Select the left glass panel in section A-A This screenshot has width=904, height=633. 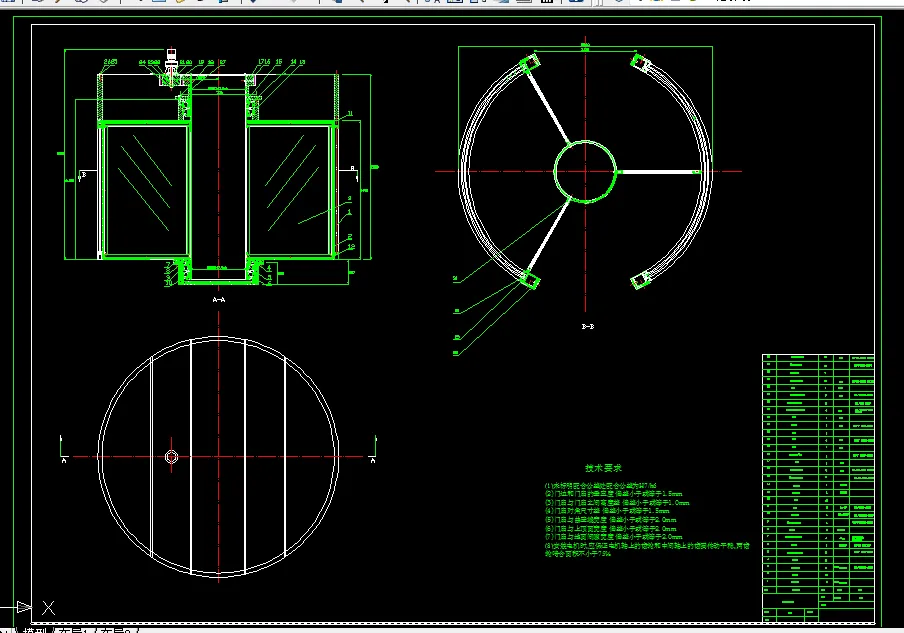pos(146,190)
